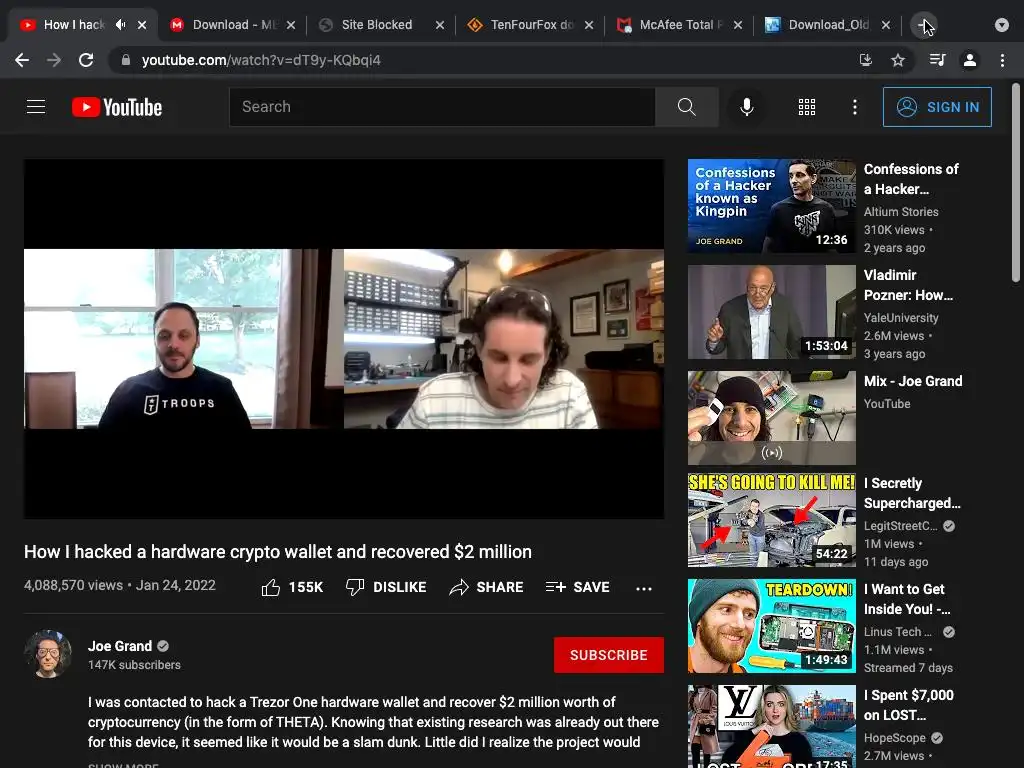Click the 147K subscribers text
The image size is (1024, 768).
tap(135, 665)
